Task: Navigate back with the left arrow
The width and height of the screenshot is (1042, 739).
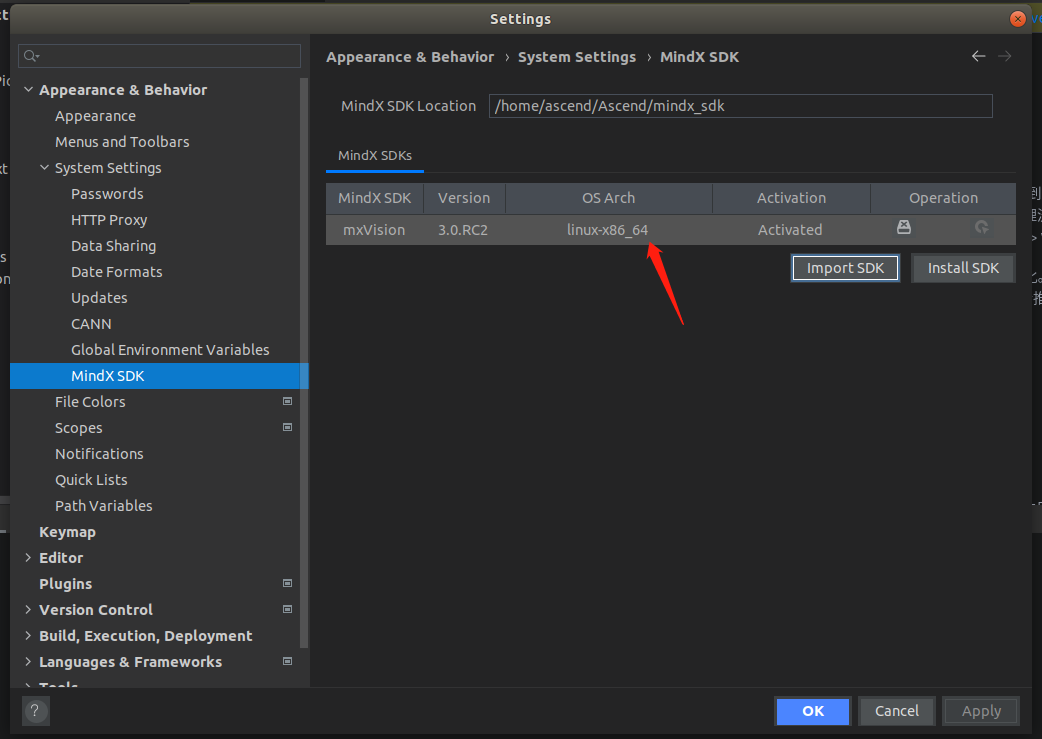Action: point(978,57)
